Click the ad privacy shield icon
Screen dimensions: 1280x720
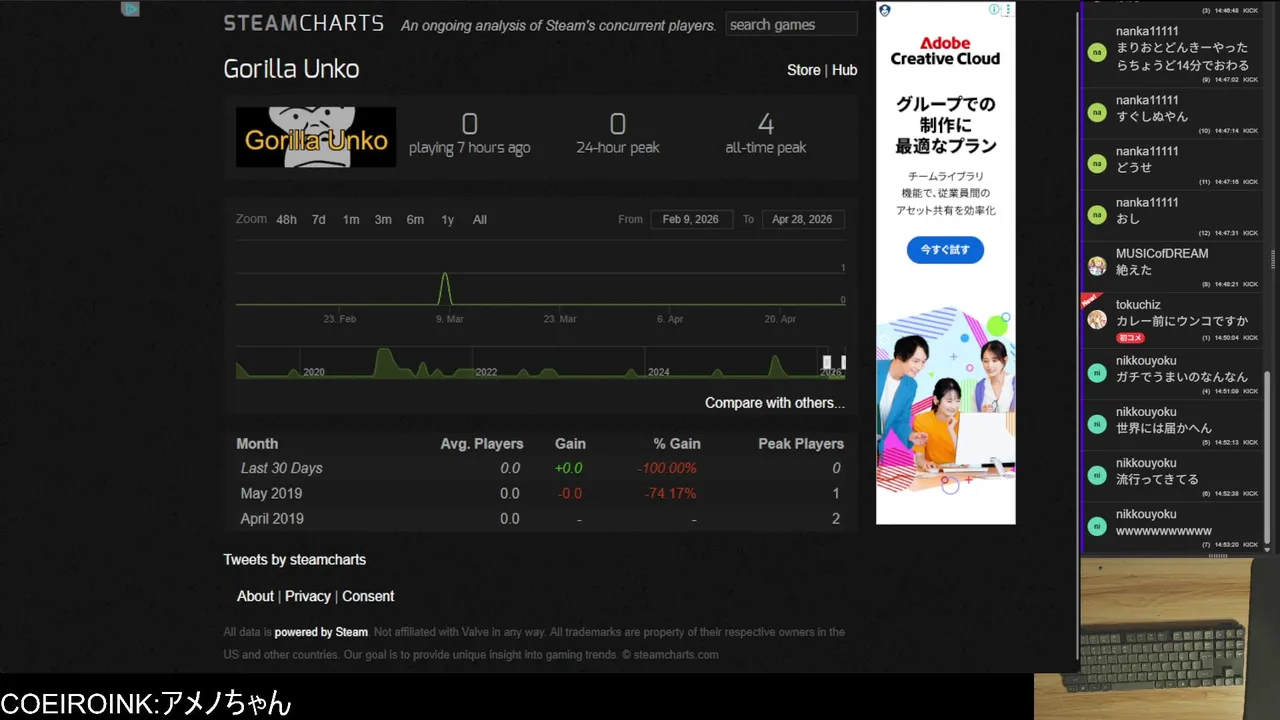(884, 10)
